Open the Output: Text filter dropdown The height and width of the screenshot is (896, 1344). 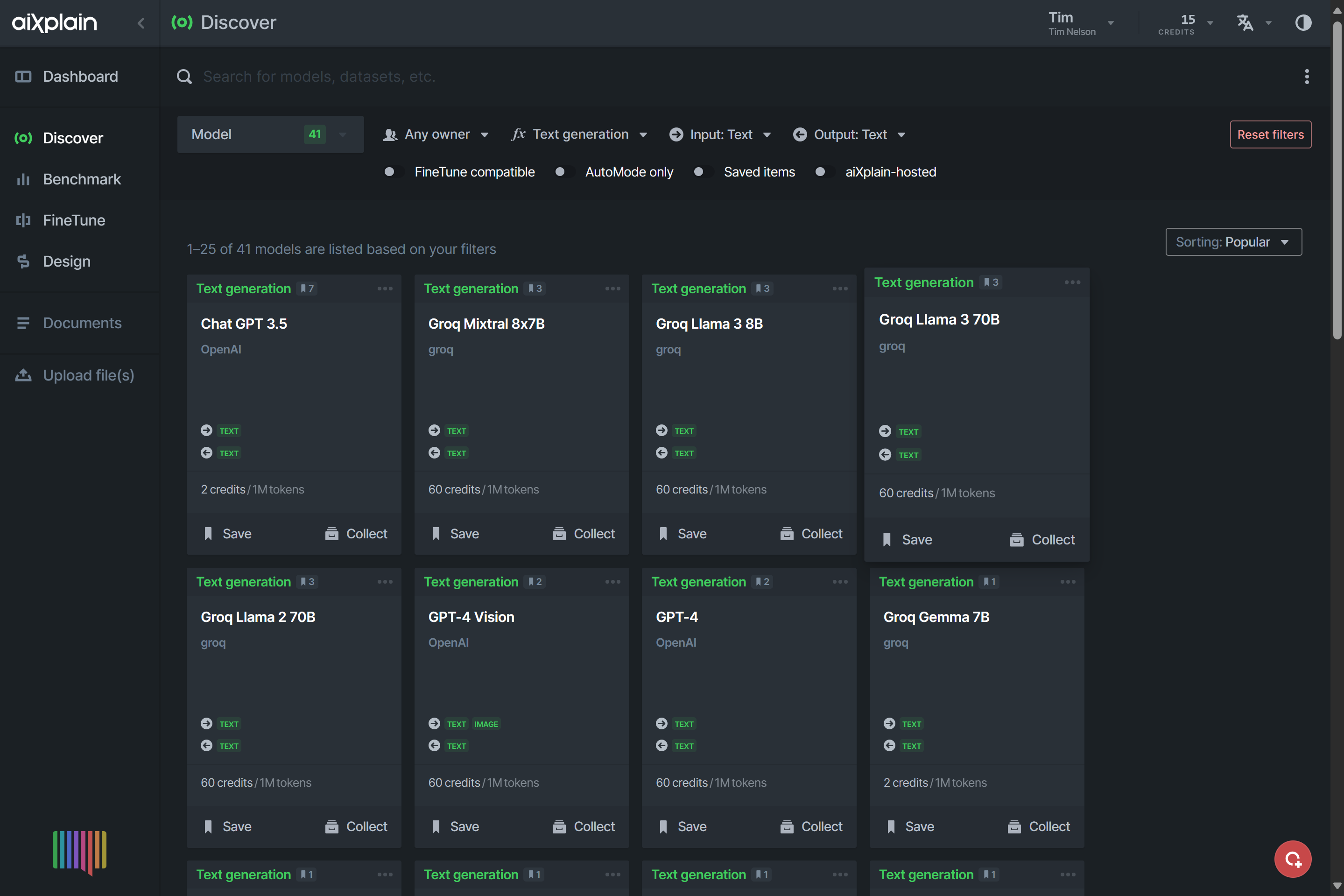click(849, 134)
